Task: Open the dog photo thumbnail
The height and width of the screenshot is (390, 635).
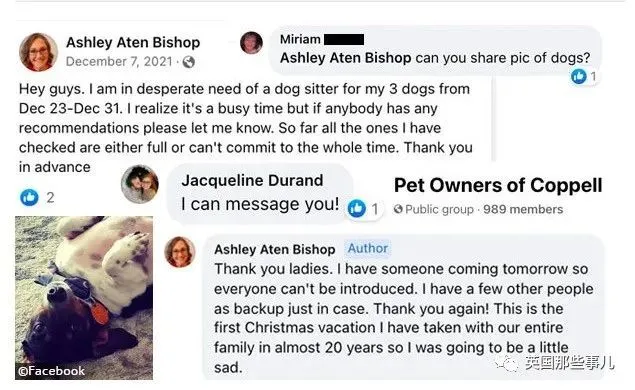Action: pos(84,298)
